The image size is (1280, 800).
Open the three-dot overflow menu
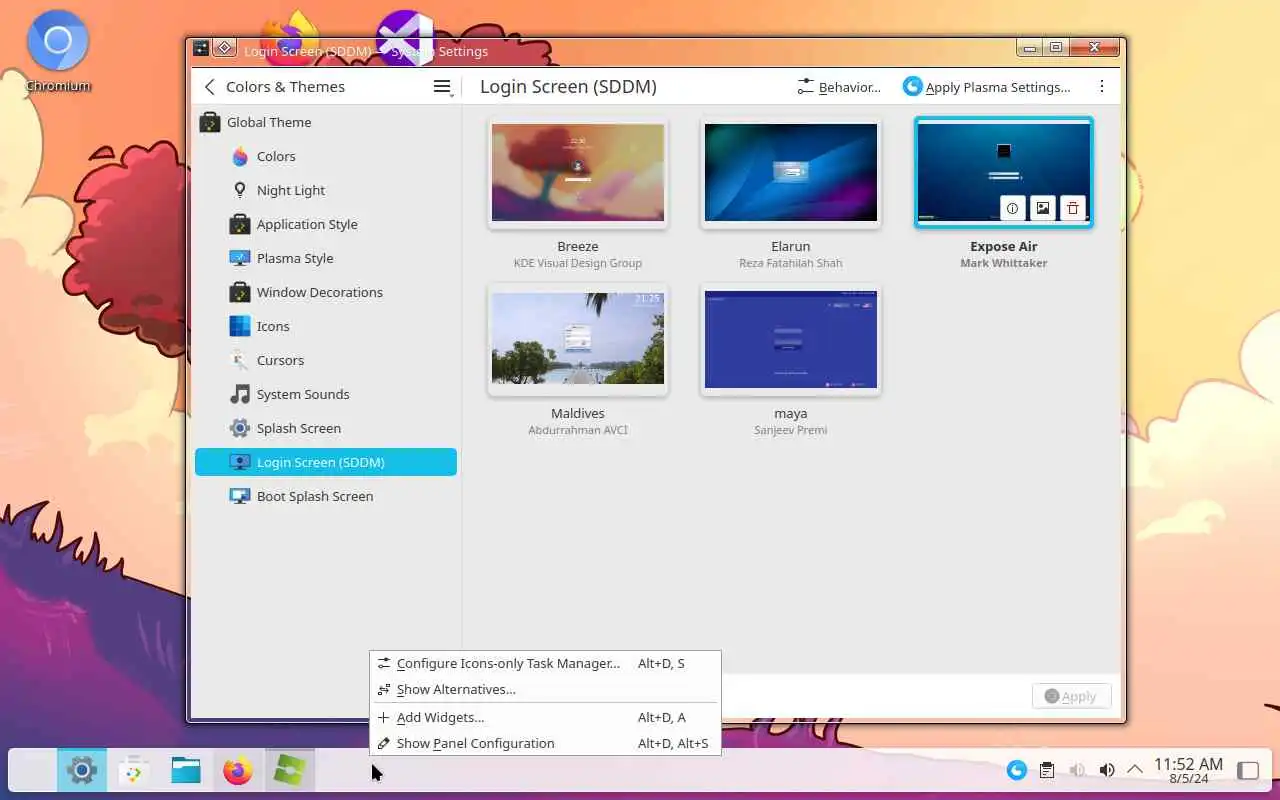pos(1102,87)
